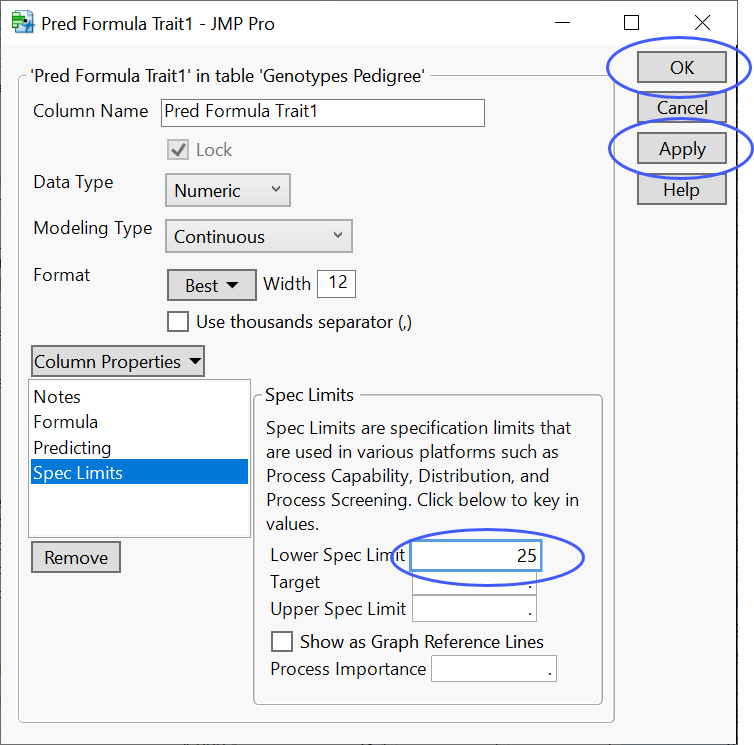The height and width of the screenshot is (745, 754).
Task: Click the Apply button
Action: (682, 149)
